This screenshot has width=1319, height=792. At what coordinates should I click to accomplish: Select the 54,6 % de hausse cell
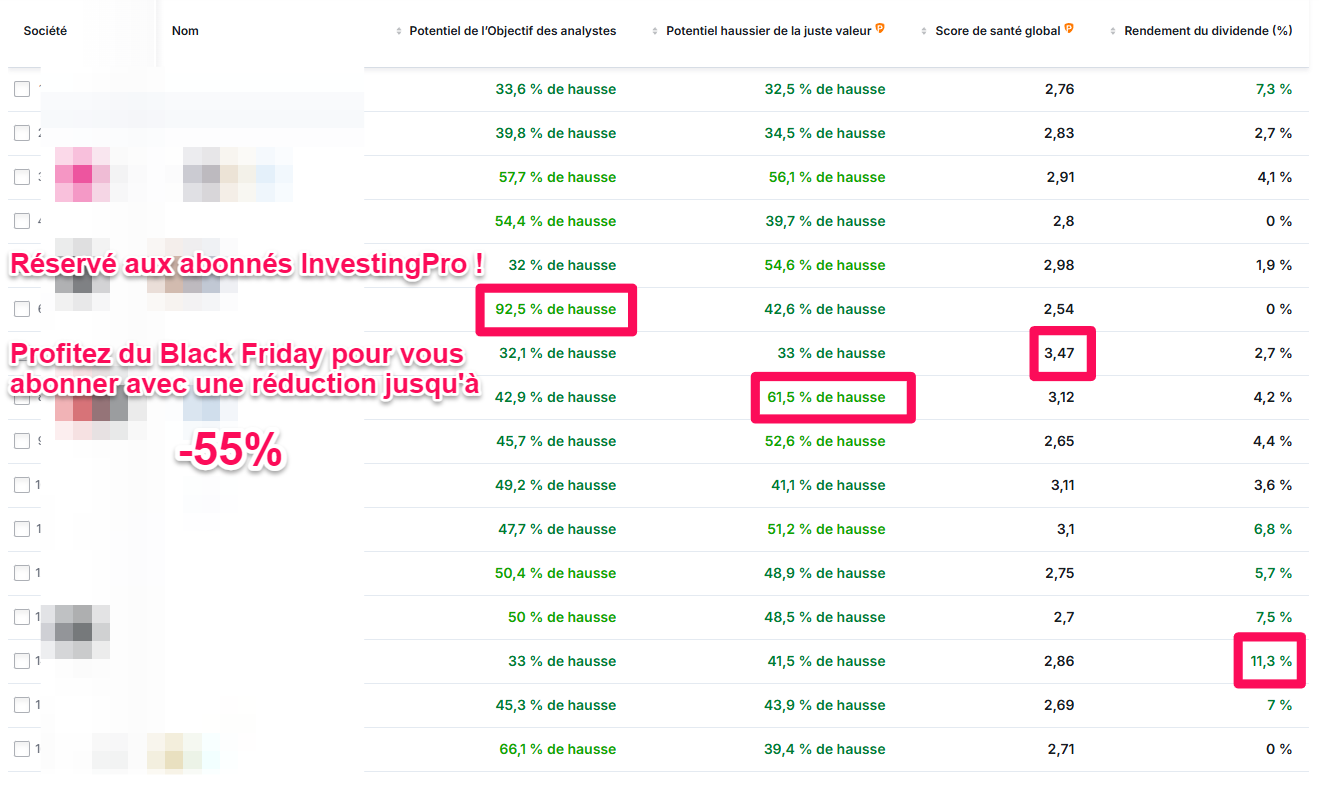pyautogui.click(x=825, y=265)
